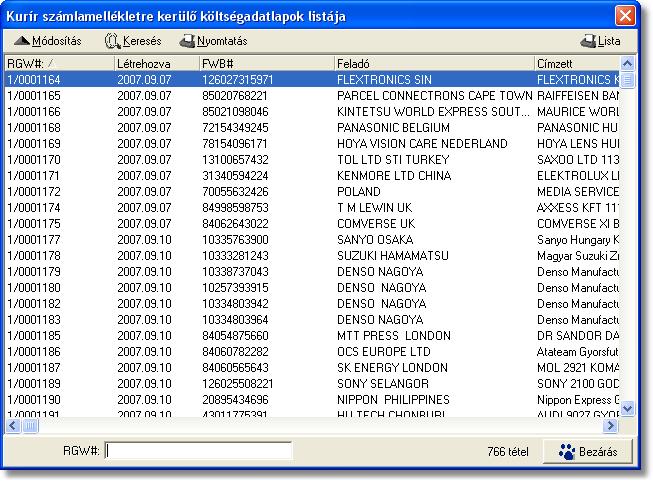653x482 pixels.
Task: Select row 1/0001171
Action: pos(312,175)
